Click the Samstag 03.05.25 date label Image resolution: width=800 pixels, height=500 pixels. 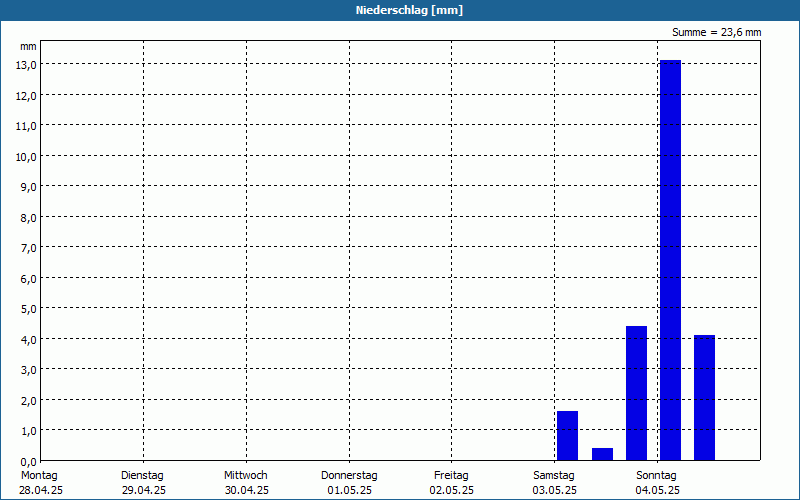pos(555,483)
